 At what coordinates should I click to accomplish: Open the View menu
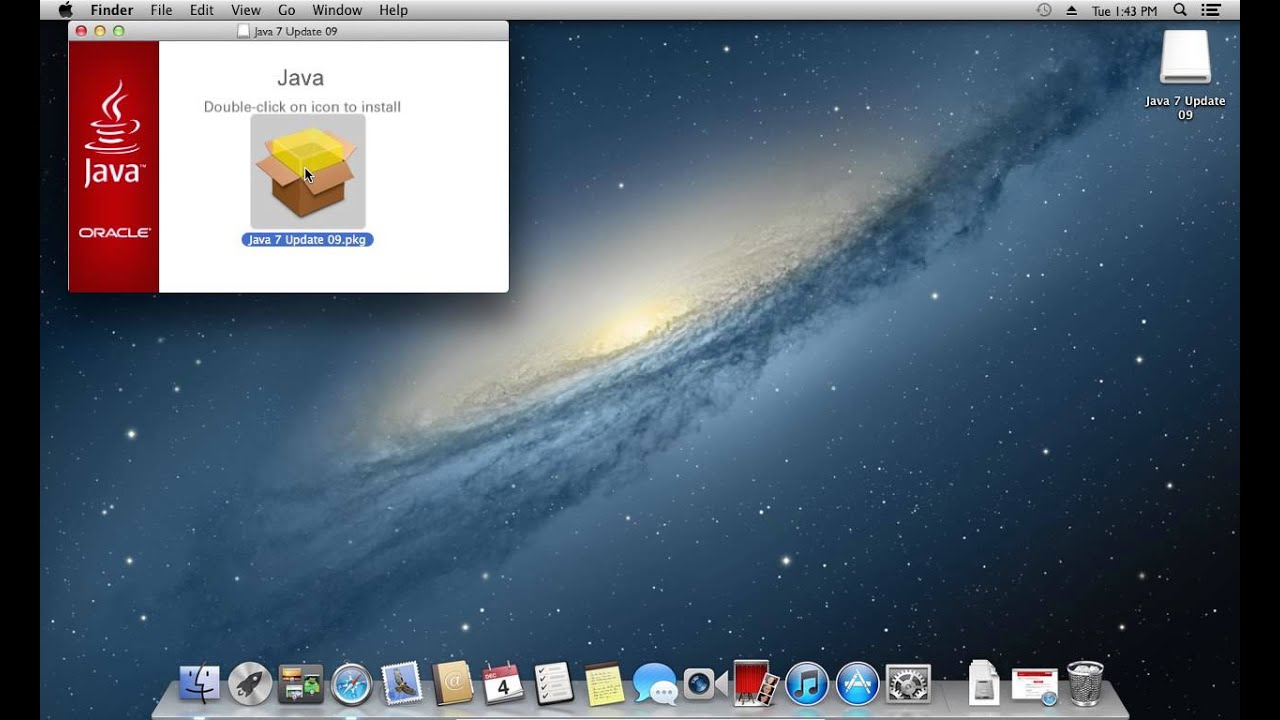pos(246,10)
